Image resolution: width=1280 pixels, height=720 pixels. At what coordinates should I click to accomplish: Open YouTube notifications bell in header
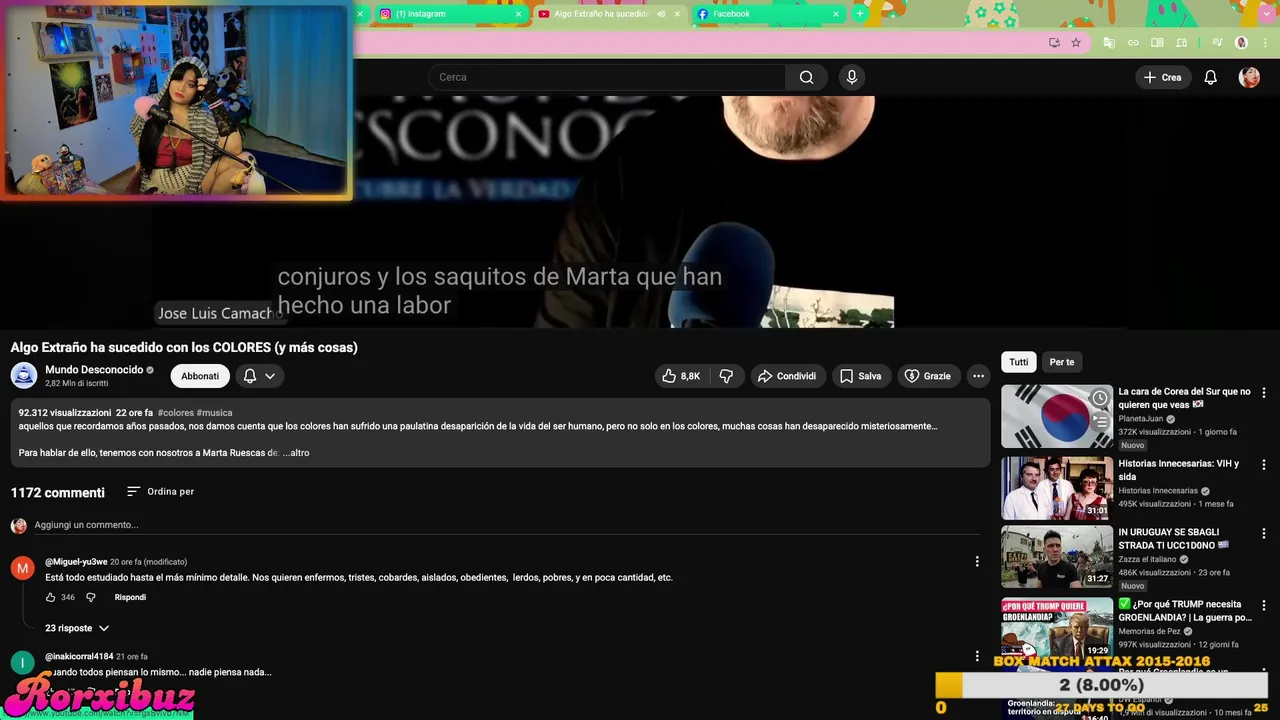click(x=1210, y=77)
